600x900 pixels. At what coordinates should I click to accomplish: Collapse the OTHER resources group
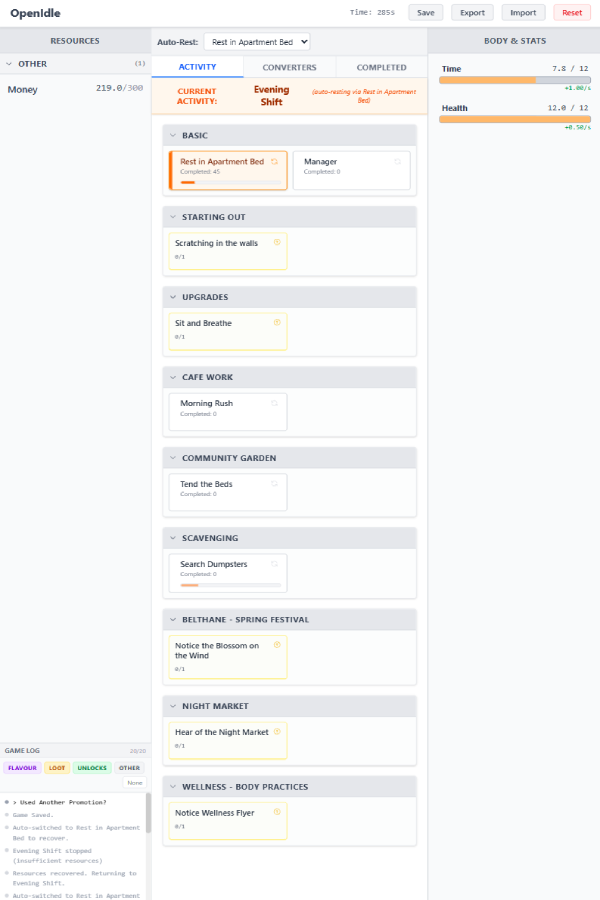[x=9, y=64]
